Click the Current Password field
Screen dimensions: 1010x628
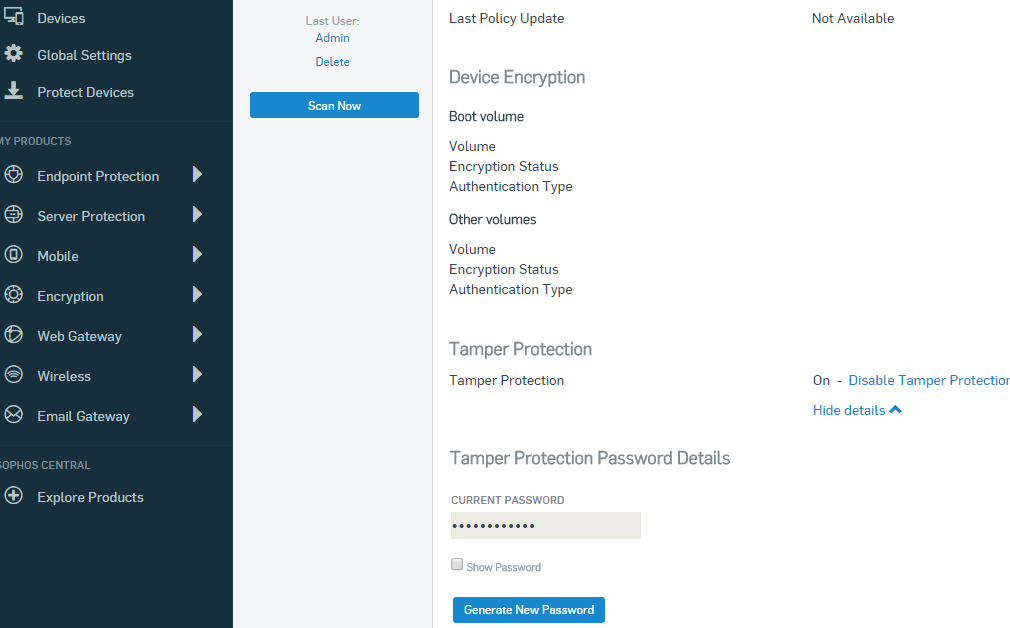(546, 526)
